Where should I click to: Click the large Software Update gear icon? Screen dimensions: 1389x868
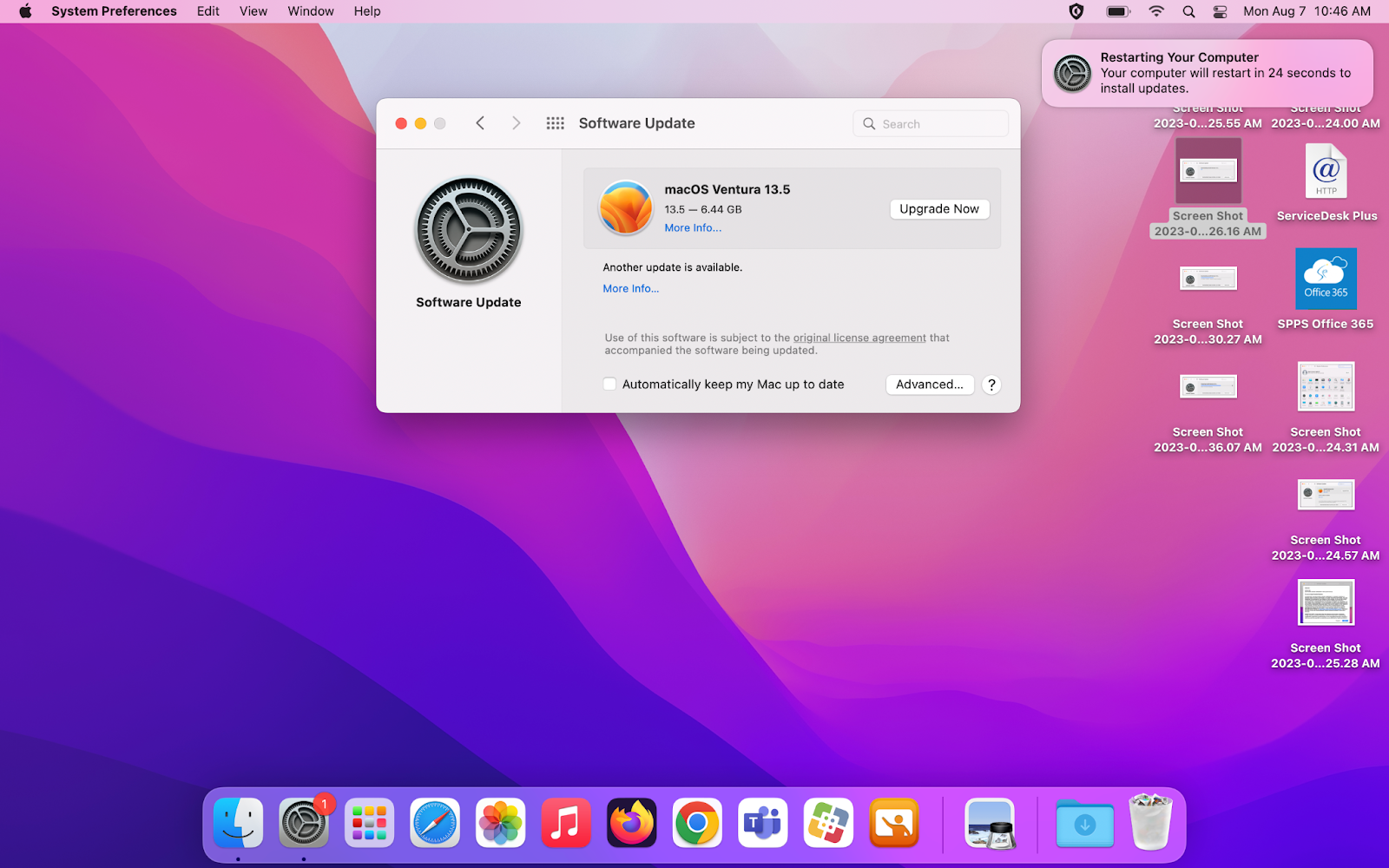pos(469,231)
